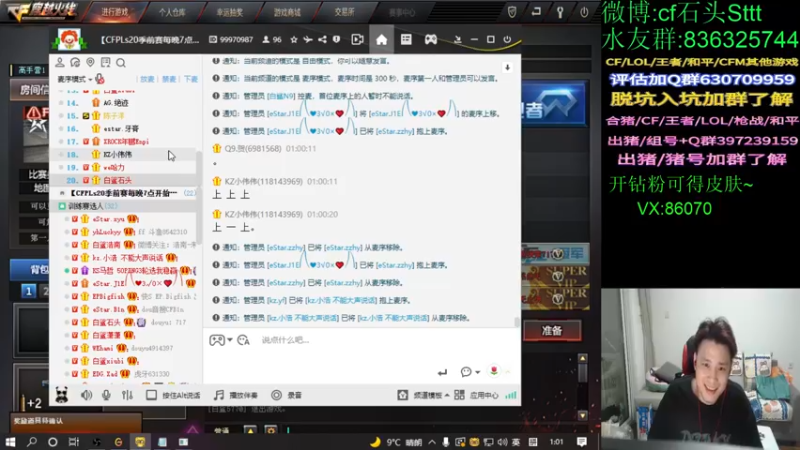The image size is (800, 450).
Task: Click the location pin icon above user list
Action: tap(90, 62)
